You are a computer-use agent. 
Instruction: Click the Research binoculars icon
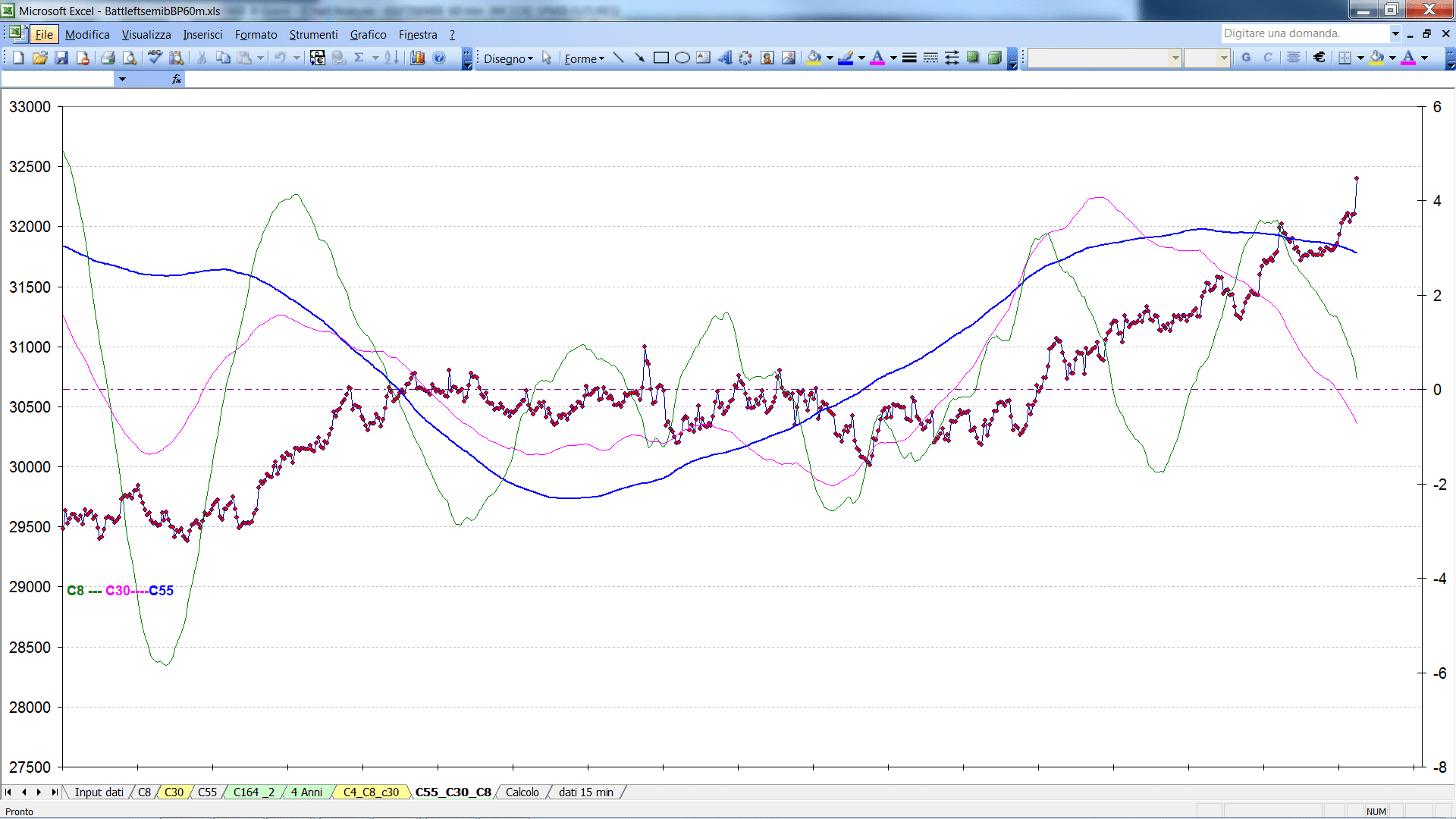pyautogui.click(x=177, y=58)
